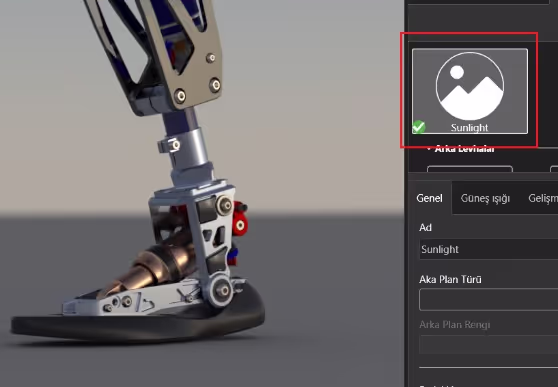Image resolution: width=558 pixels, height=387 pixels.
Task: Select the Sunlight environment thumbnail
Action: pos(470,91)
